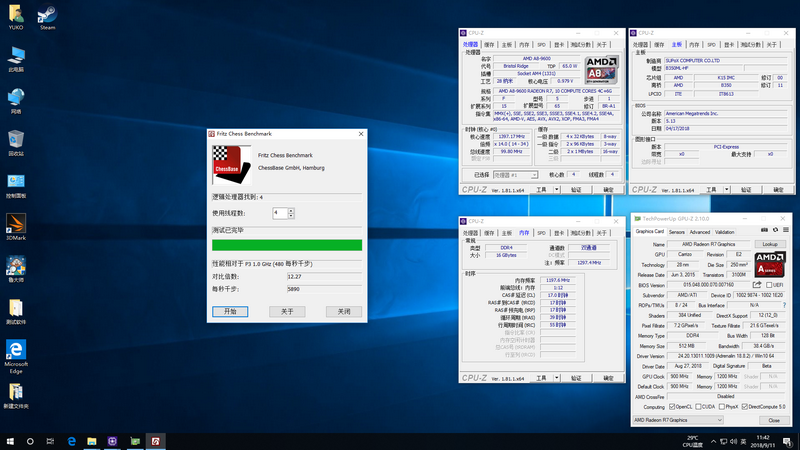
Task: Open the Steam desktop shortcut
Action: click(47, 17)
